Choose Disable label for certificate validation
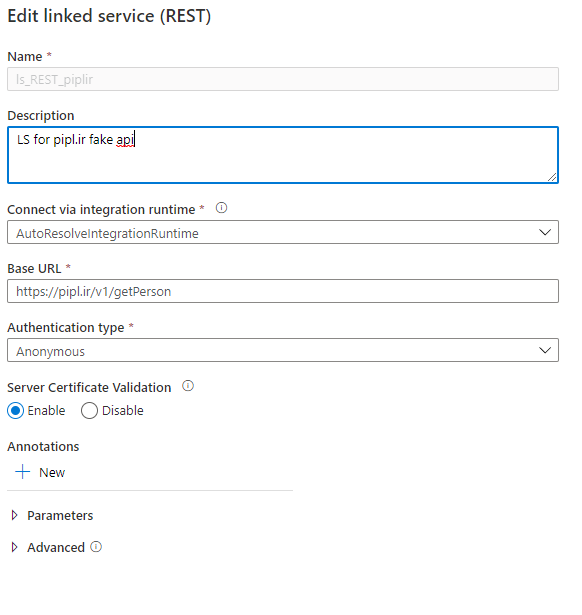 click(x=123, y=411)
